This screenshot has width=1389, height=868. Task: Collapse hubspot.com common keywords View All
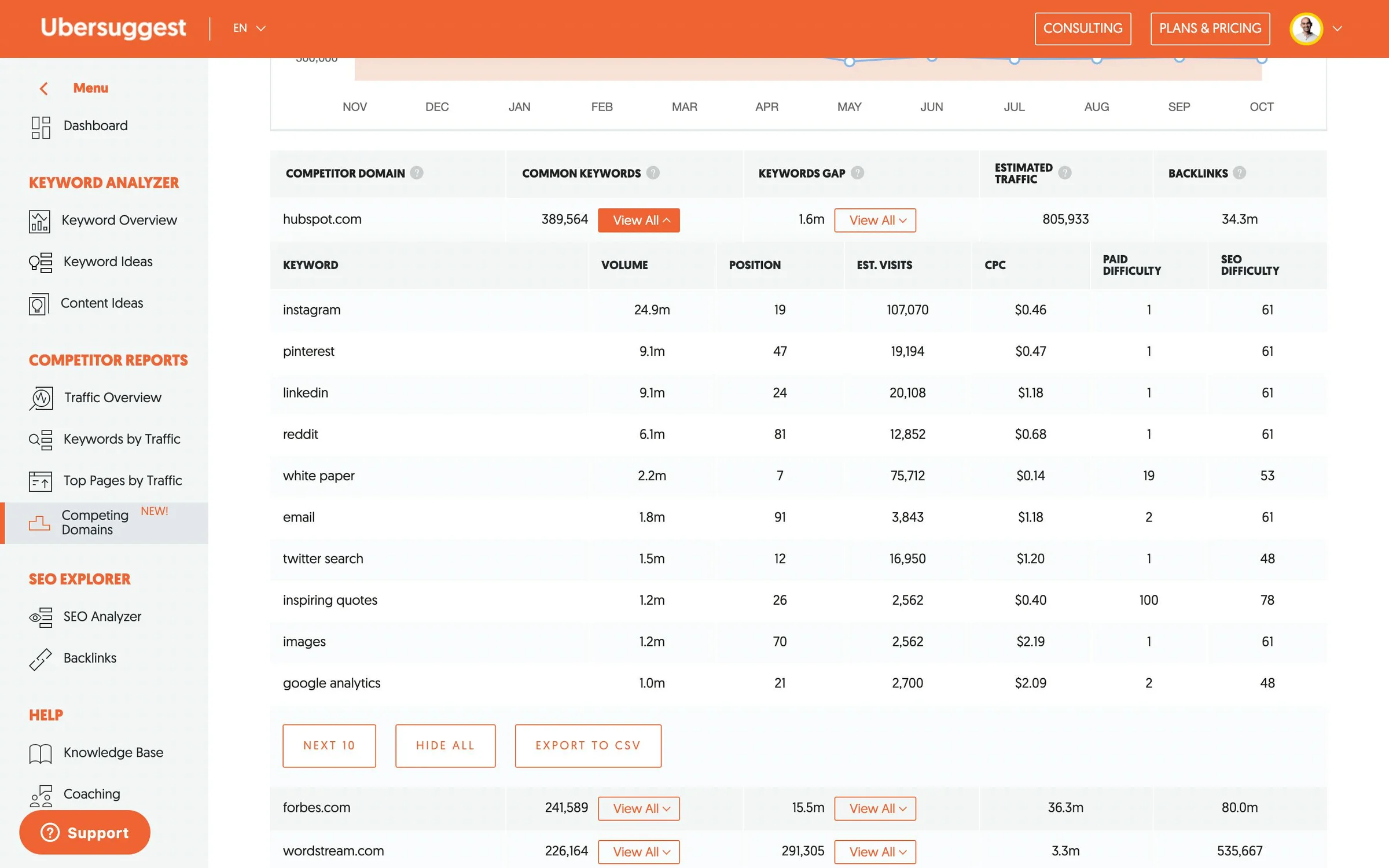click(638, 220)
